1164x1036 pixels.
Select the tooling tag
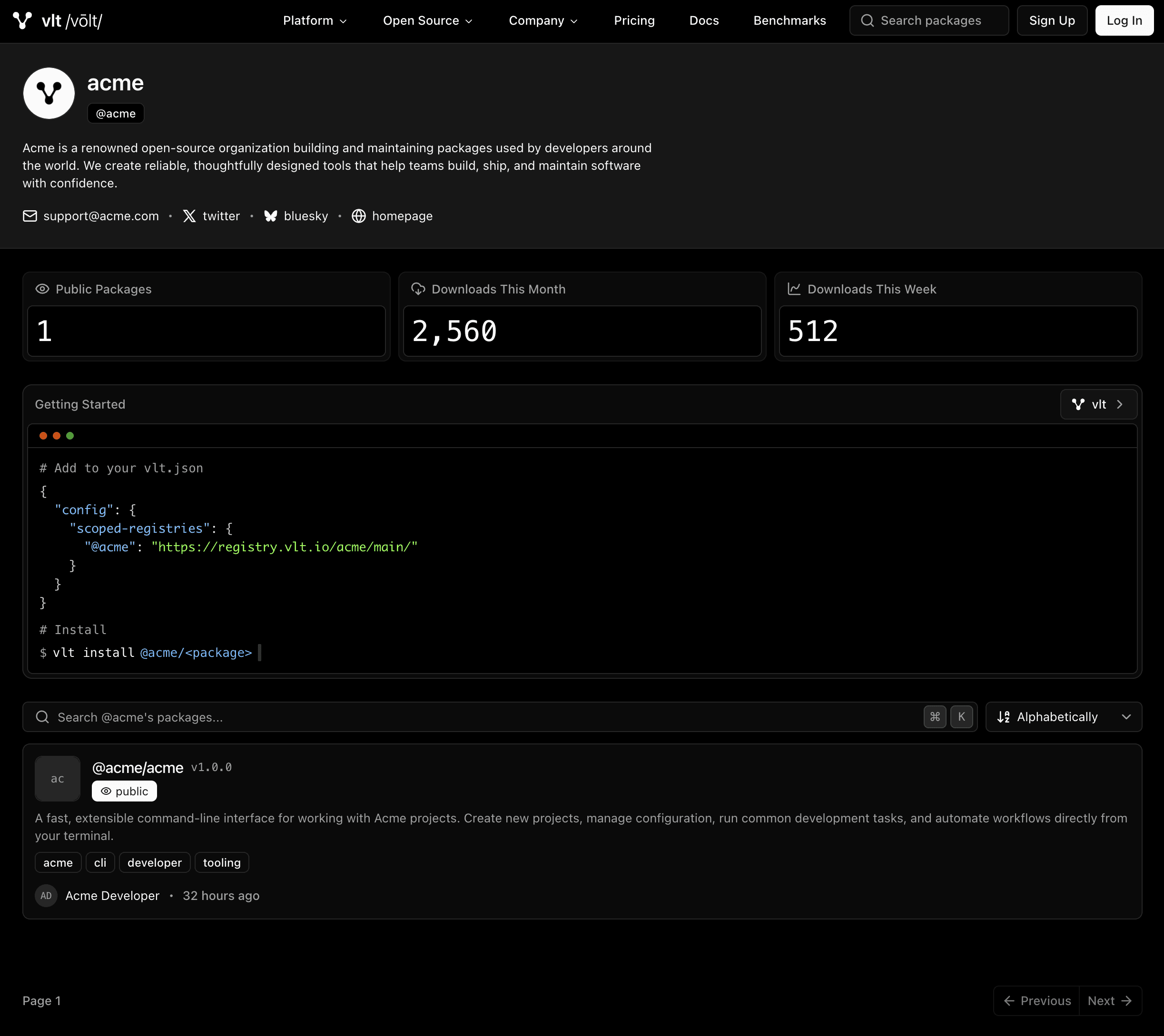coord(222,863)
